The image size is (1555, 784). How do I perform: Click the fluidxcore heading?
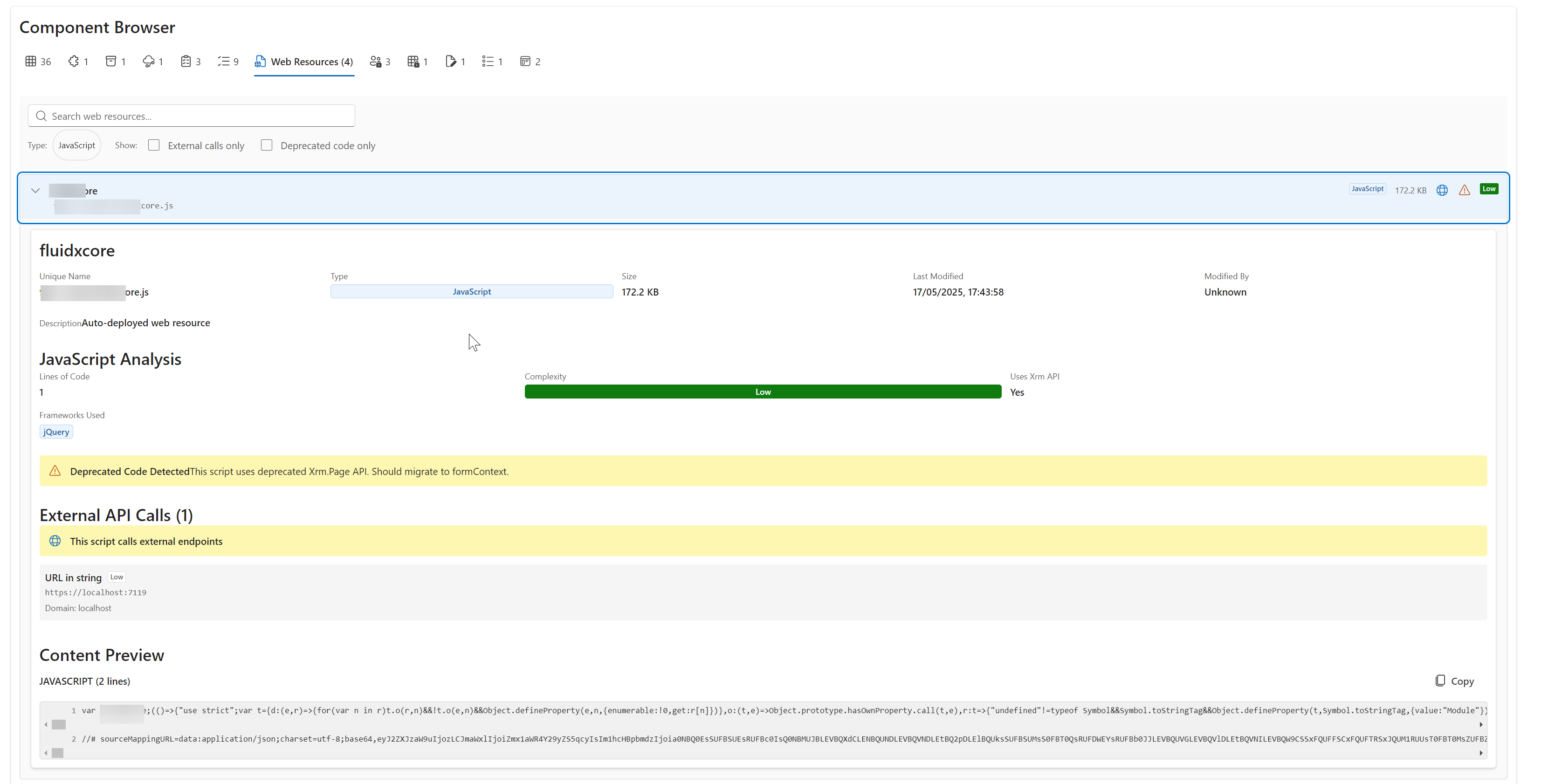coord(77,250)
